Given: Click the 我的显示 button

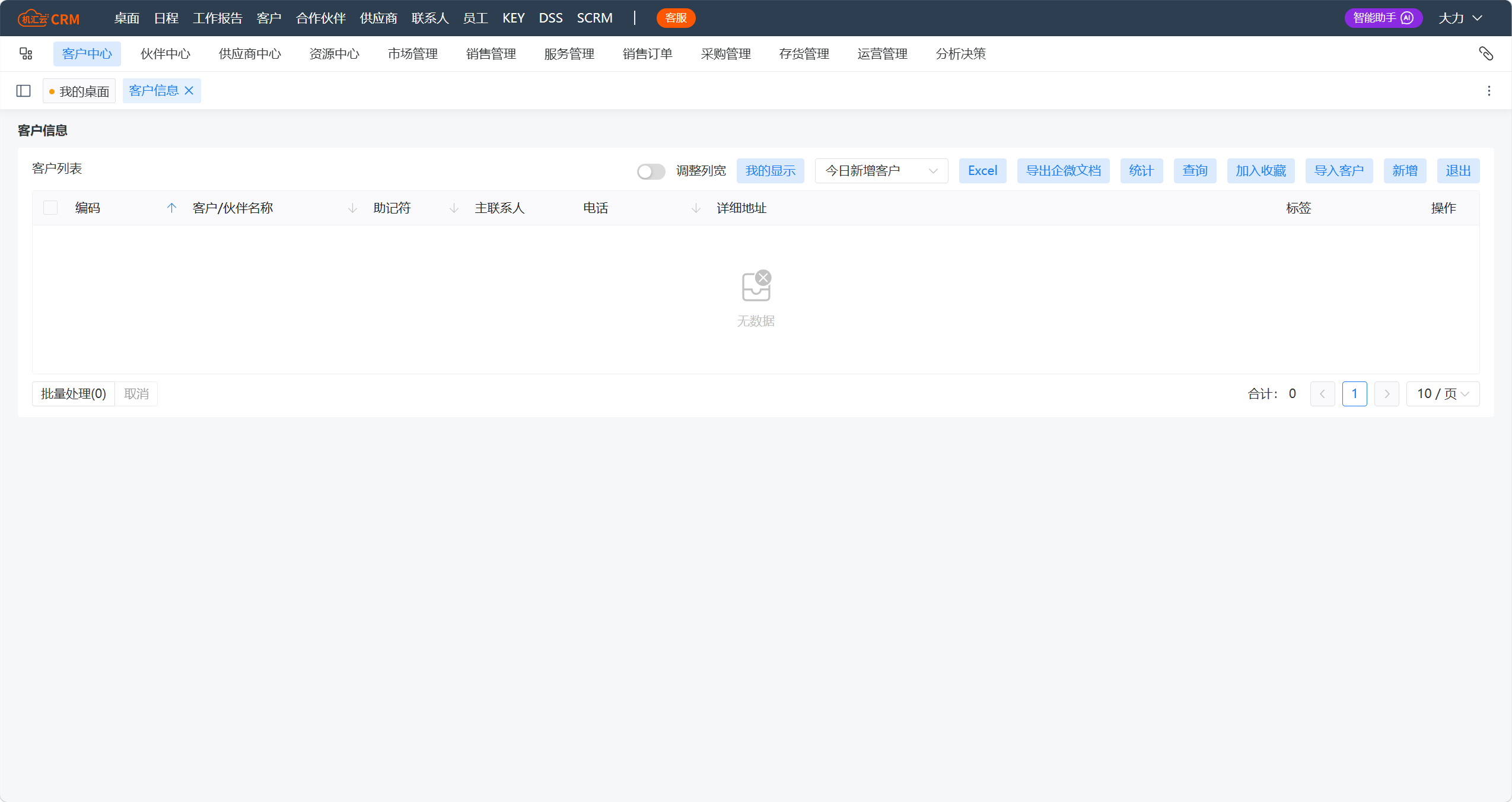Looking at the screenshot, I should [x=771, y=171].
